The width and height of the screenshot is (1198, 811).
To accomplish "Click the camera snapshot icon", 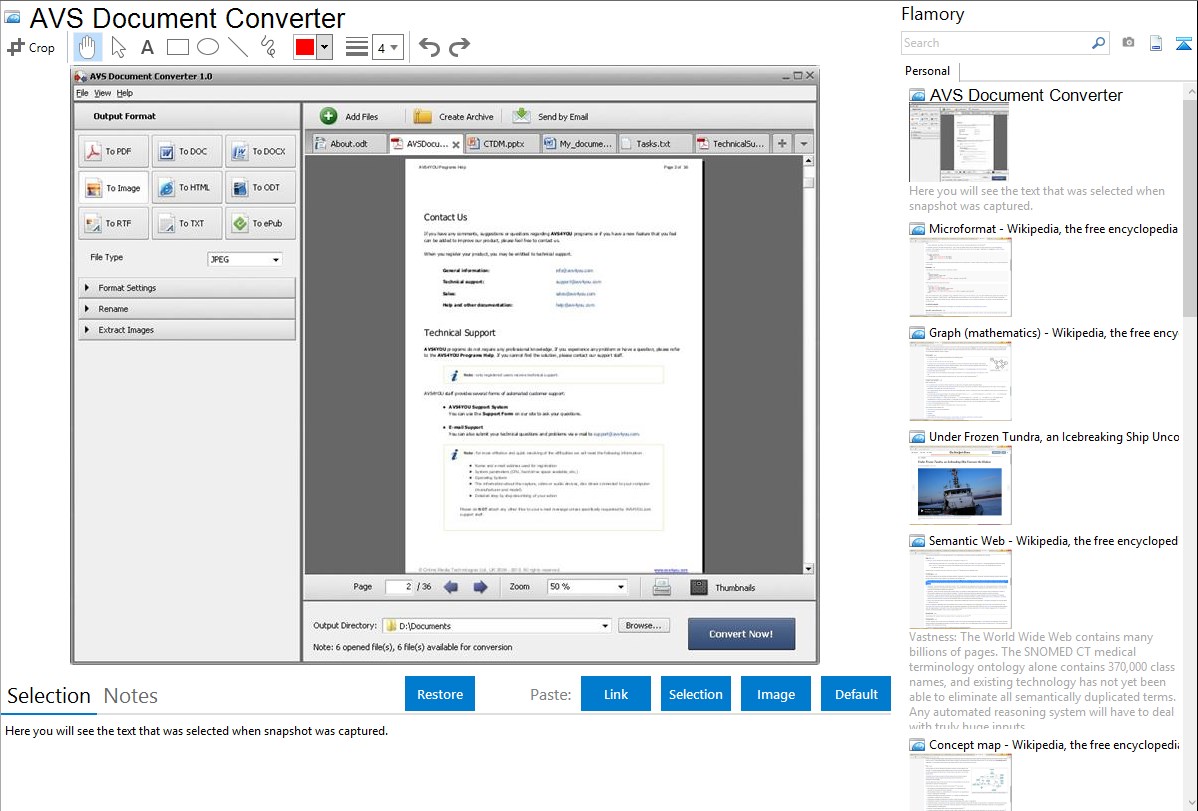I will 1128,43.
